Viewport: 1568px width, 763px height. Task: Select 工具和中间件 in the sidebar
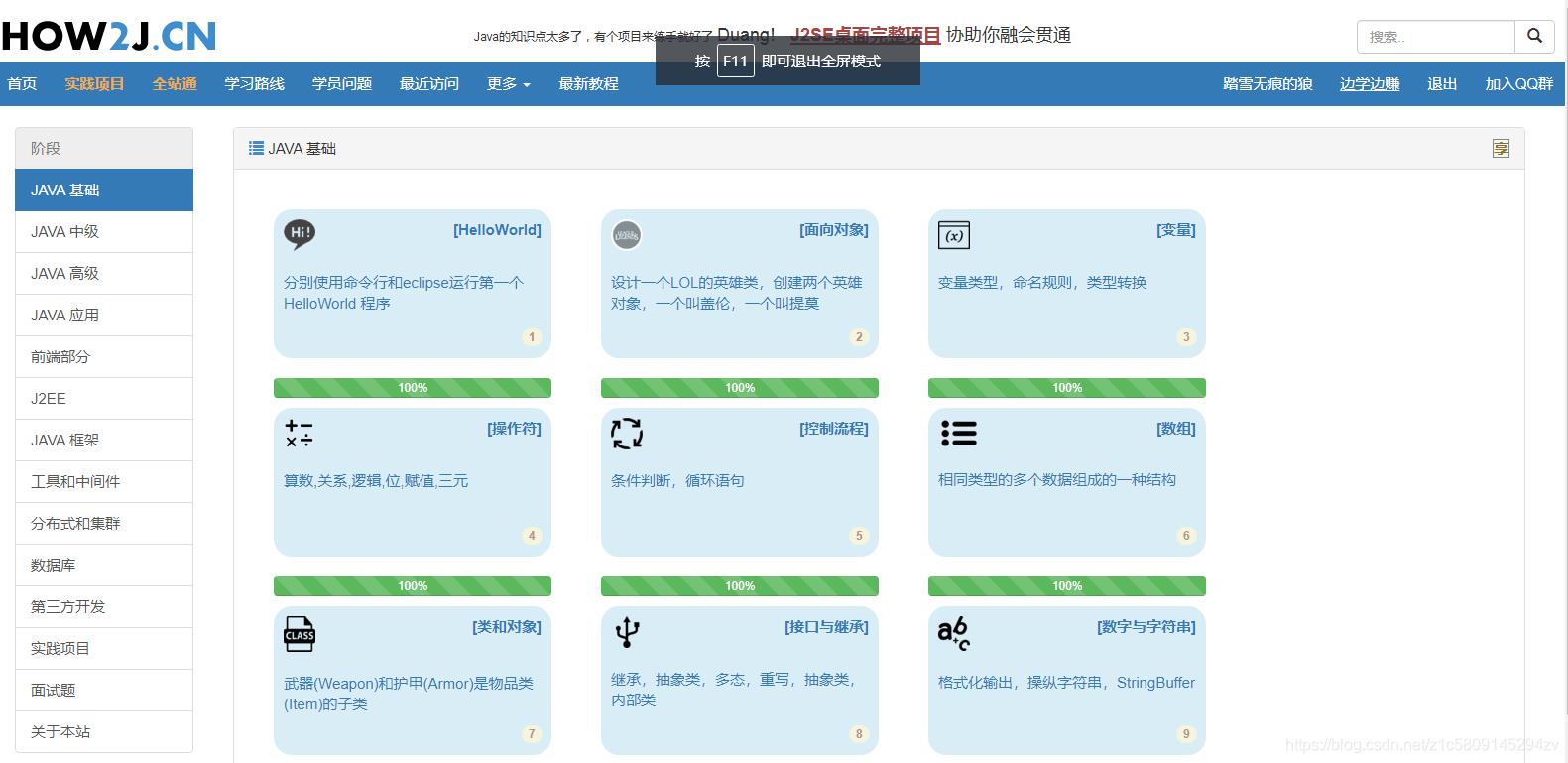click(x=104, y=482)
